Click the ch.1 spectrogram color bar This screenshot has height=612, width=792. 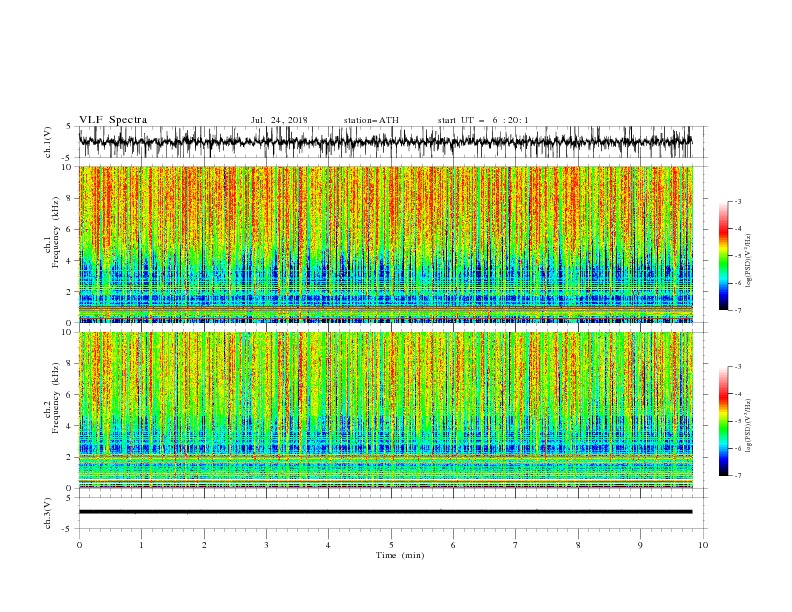[723, 256]
